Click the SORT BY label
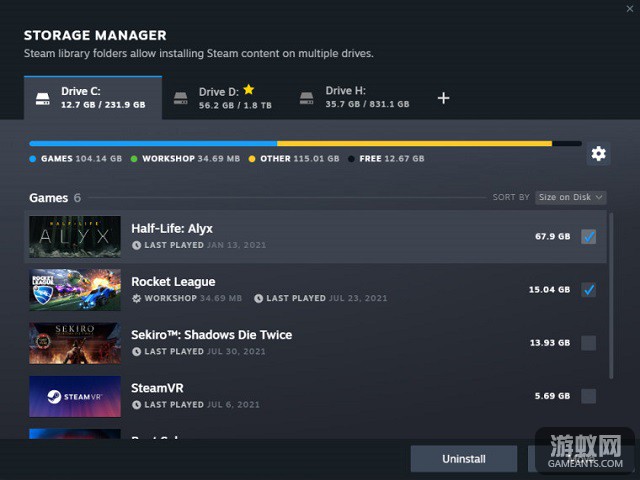 coord(511,197)
